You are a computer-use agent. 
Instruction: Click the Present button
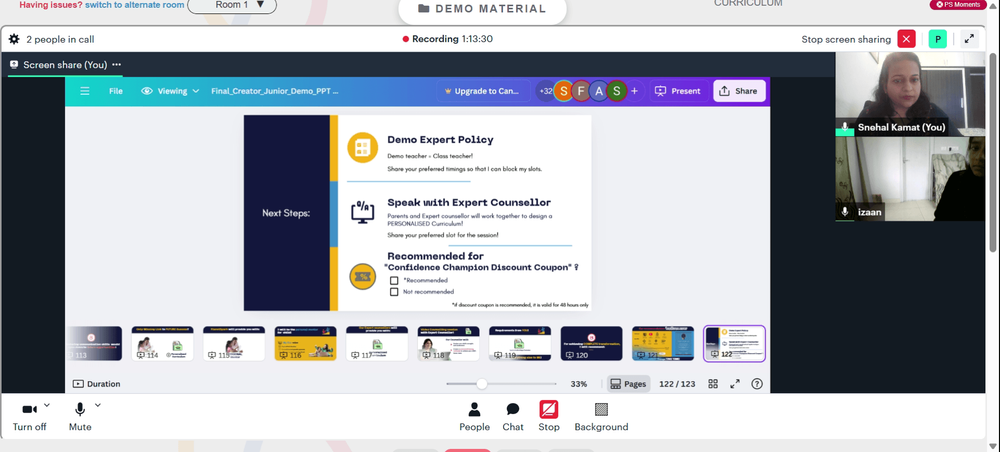tap(678, 91)
